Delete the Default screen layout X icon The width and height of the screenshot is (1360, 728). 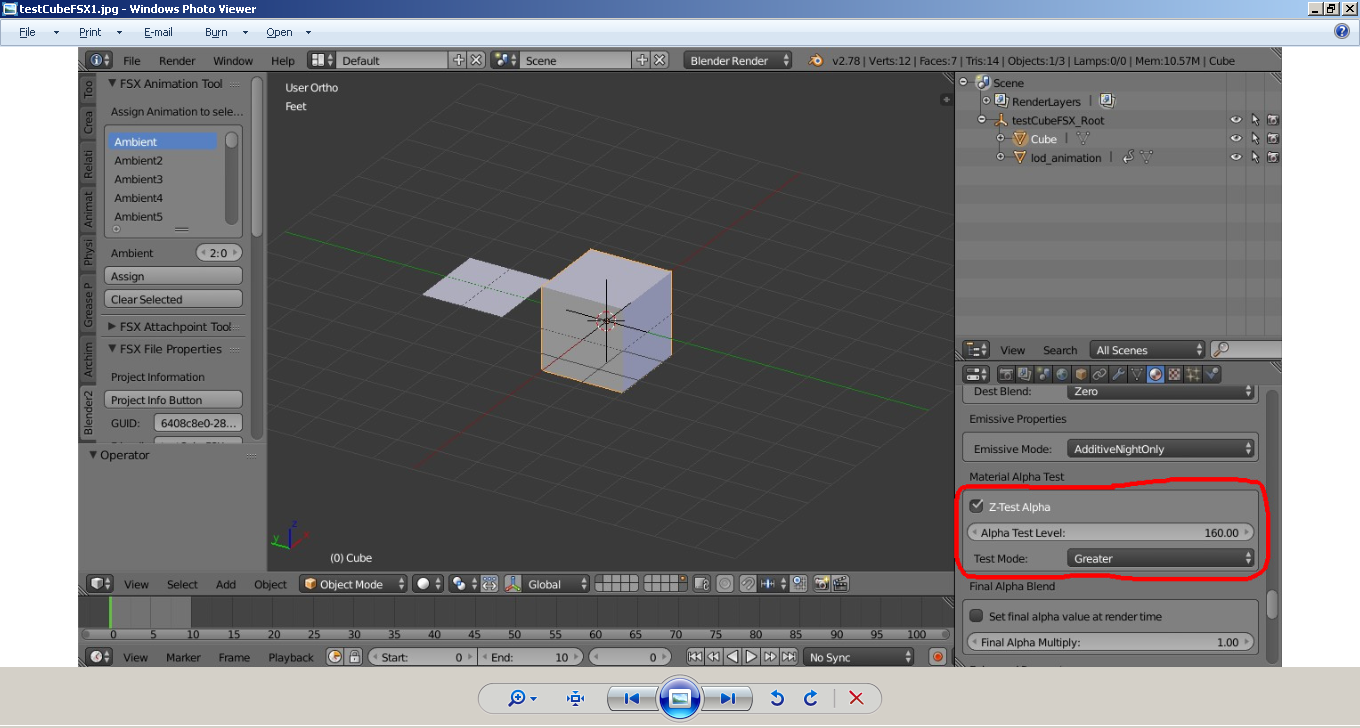476,60
